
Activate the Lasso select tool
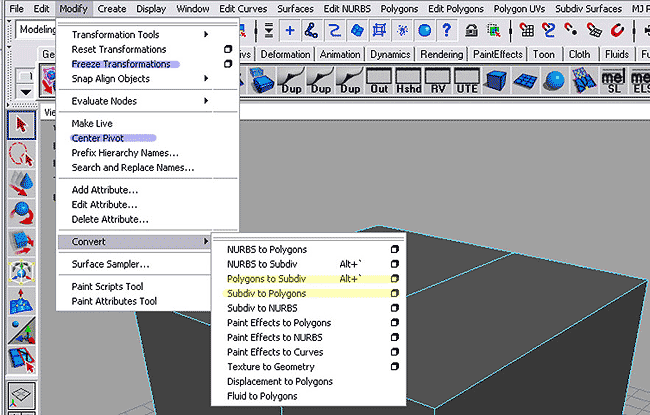tap(22, 155)
